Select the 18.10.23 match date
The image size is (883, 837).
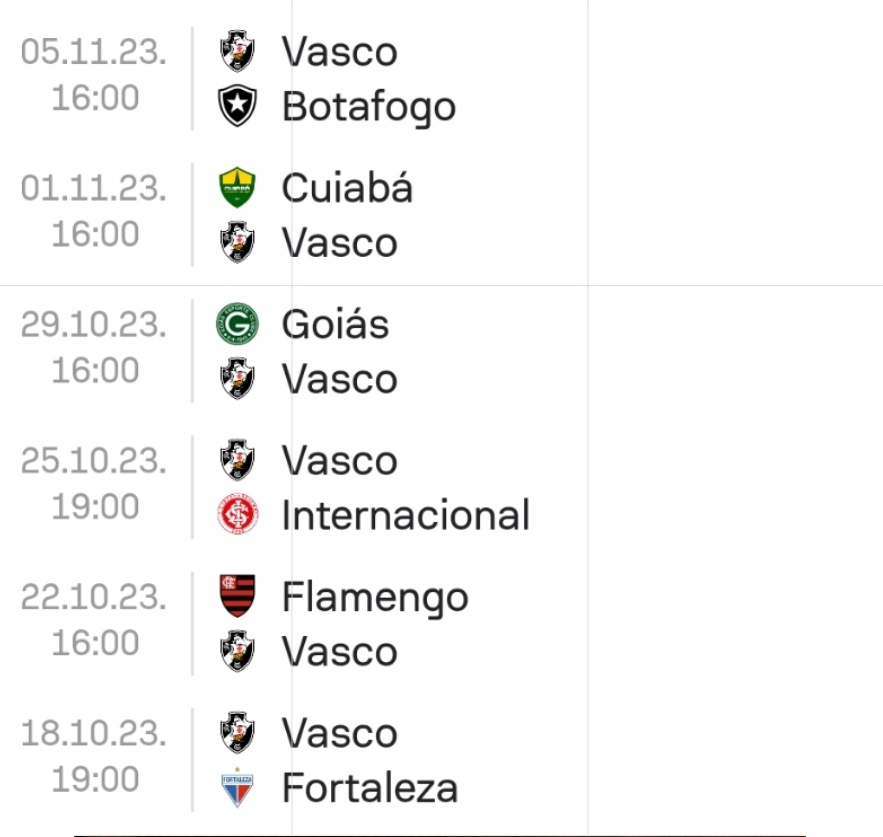click(94, 733)
